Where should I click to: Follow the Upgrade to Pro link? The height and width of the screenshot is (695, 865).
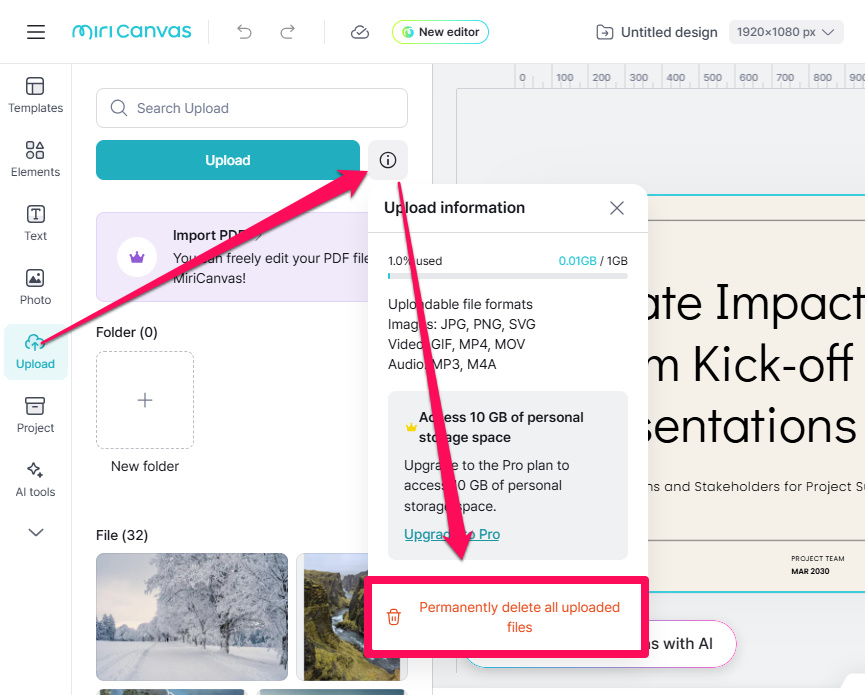pyautogui.click(x=452, y=534)
